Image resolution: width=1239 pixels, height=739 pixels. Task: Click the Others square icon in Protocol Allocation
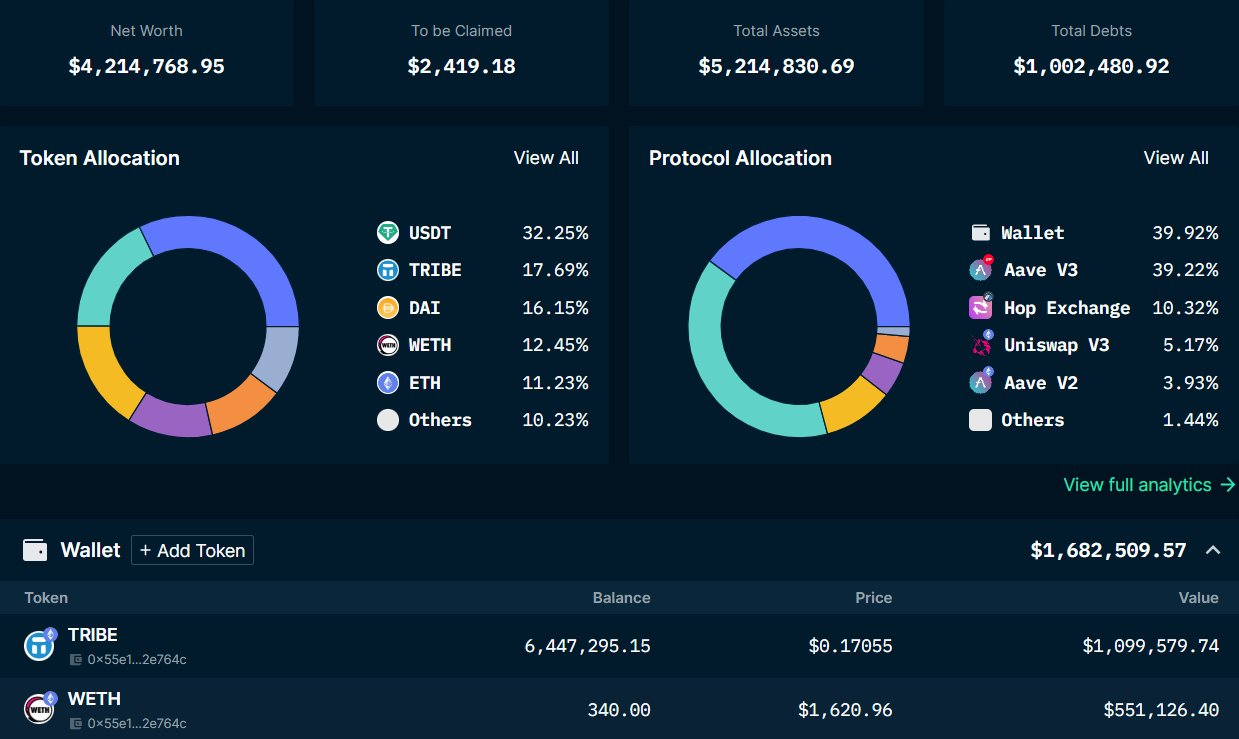click(x=980, y=420)
